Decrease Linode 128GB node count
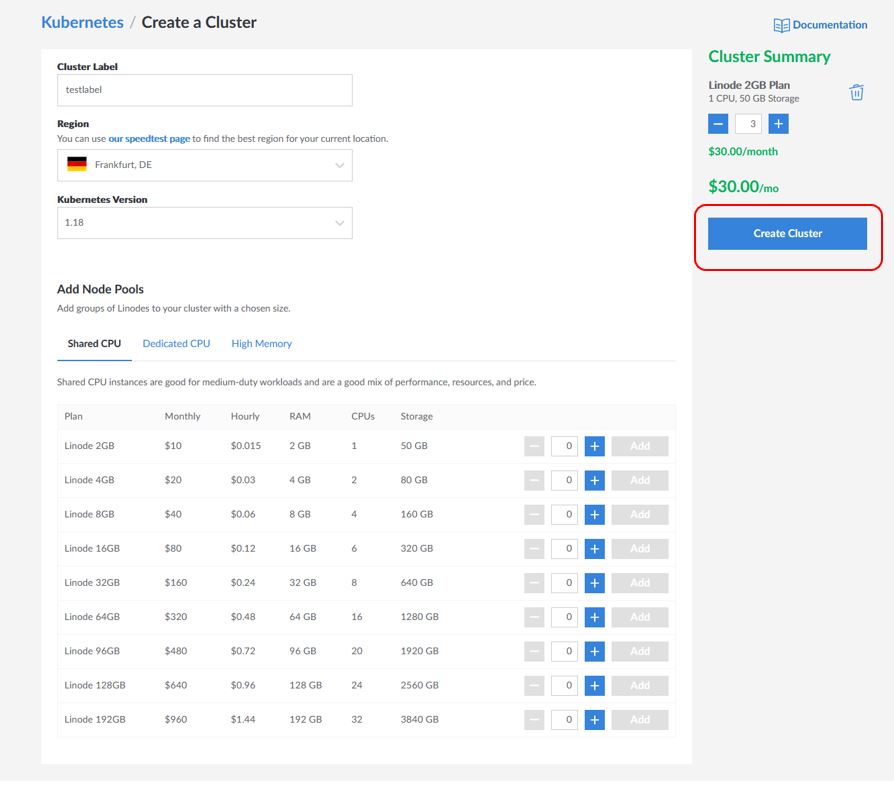This screenshot has width=894, height=786. tap(534, 686)
